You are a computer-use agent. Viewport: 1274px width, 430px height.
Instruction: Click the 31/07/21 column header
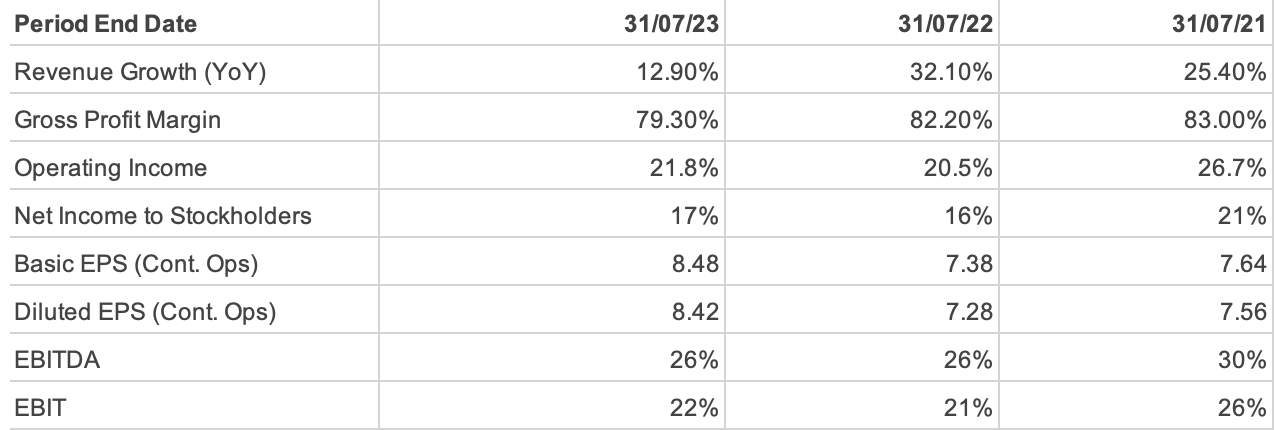(x=1219, y=25)
